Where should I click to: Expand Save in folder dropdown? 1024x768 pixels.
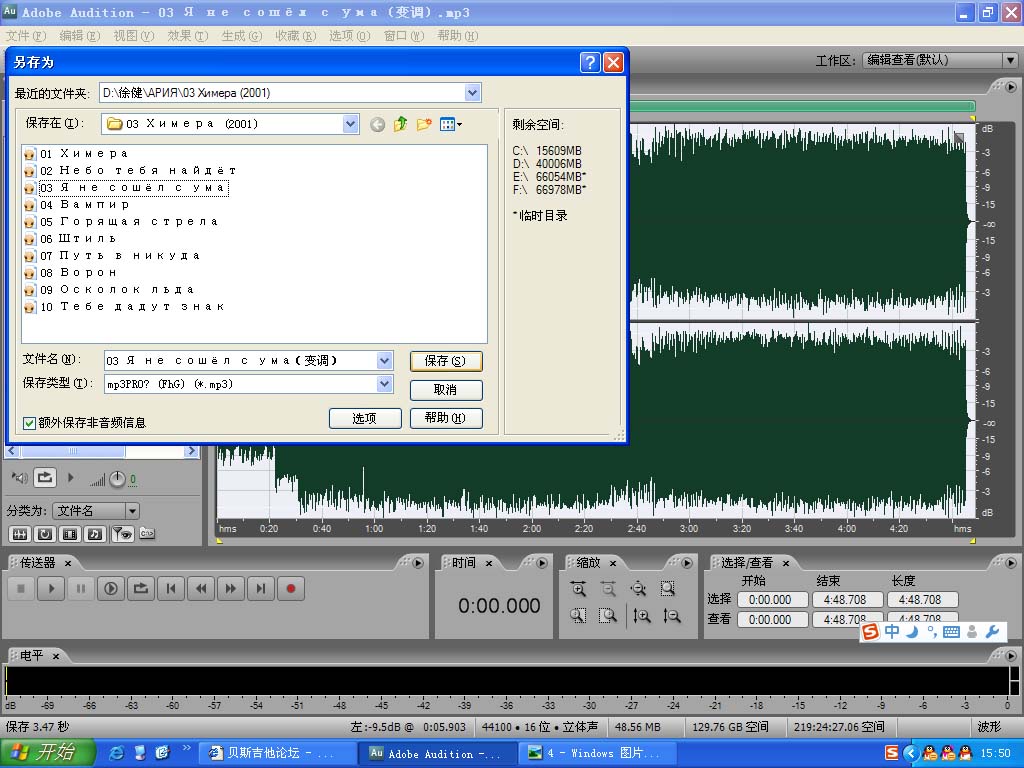pyautogui.click(x=351, y=123)
